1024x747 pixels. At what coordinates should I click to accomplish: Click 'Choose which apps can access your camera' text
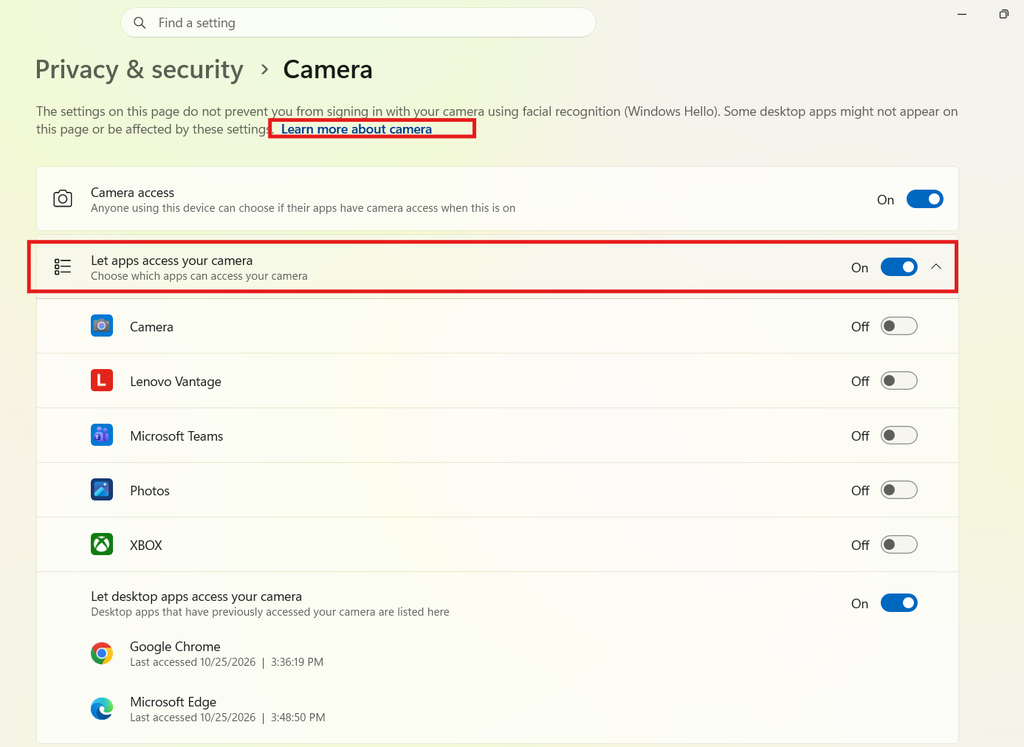tap(199, 276)
